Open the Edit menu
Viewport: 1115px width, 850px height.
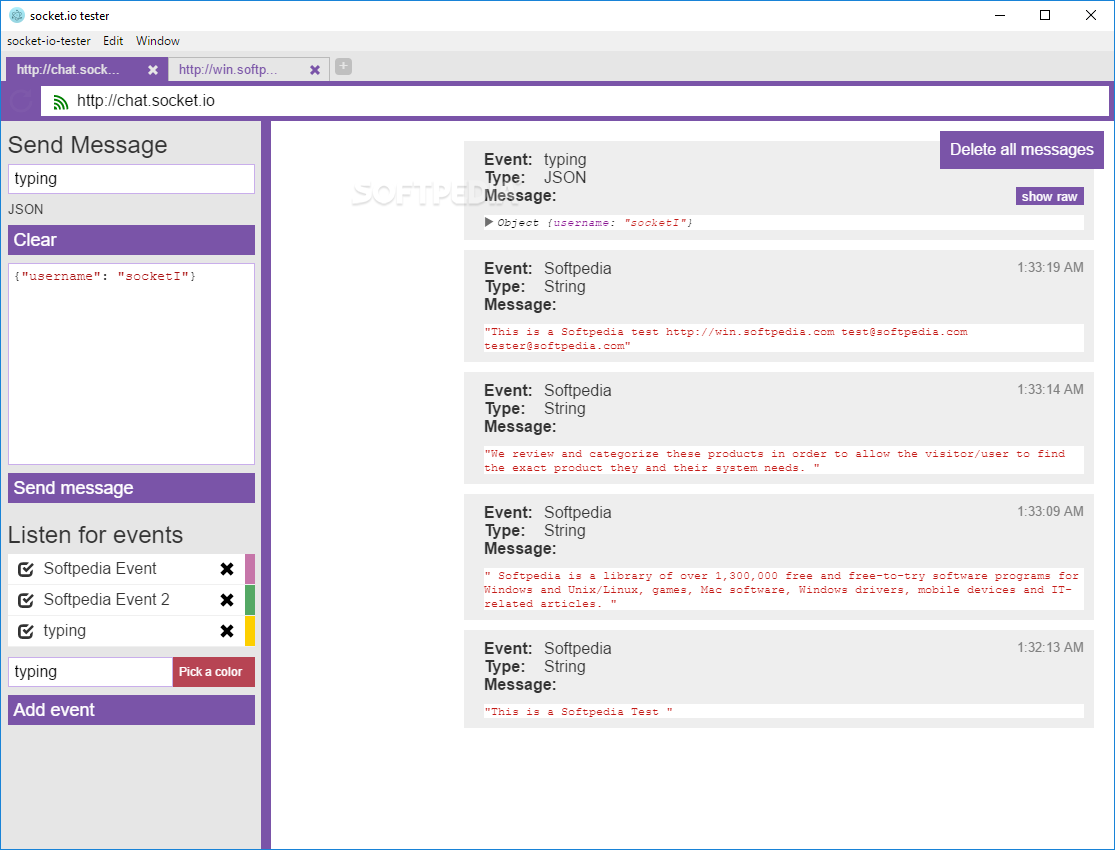(113, 41)
